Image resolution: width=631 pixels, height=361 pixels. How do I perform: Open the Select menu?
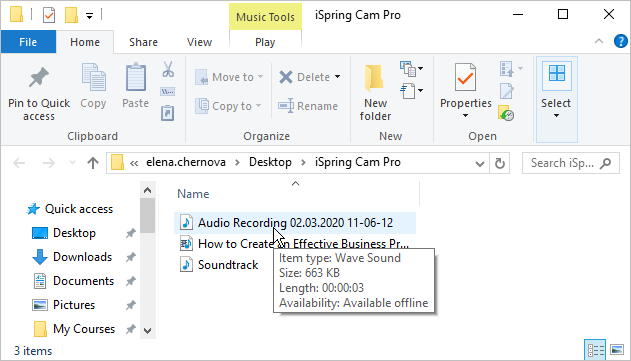tap(557, 99)
